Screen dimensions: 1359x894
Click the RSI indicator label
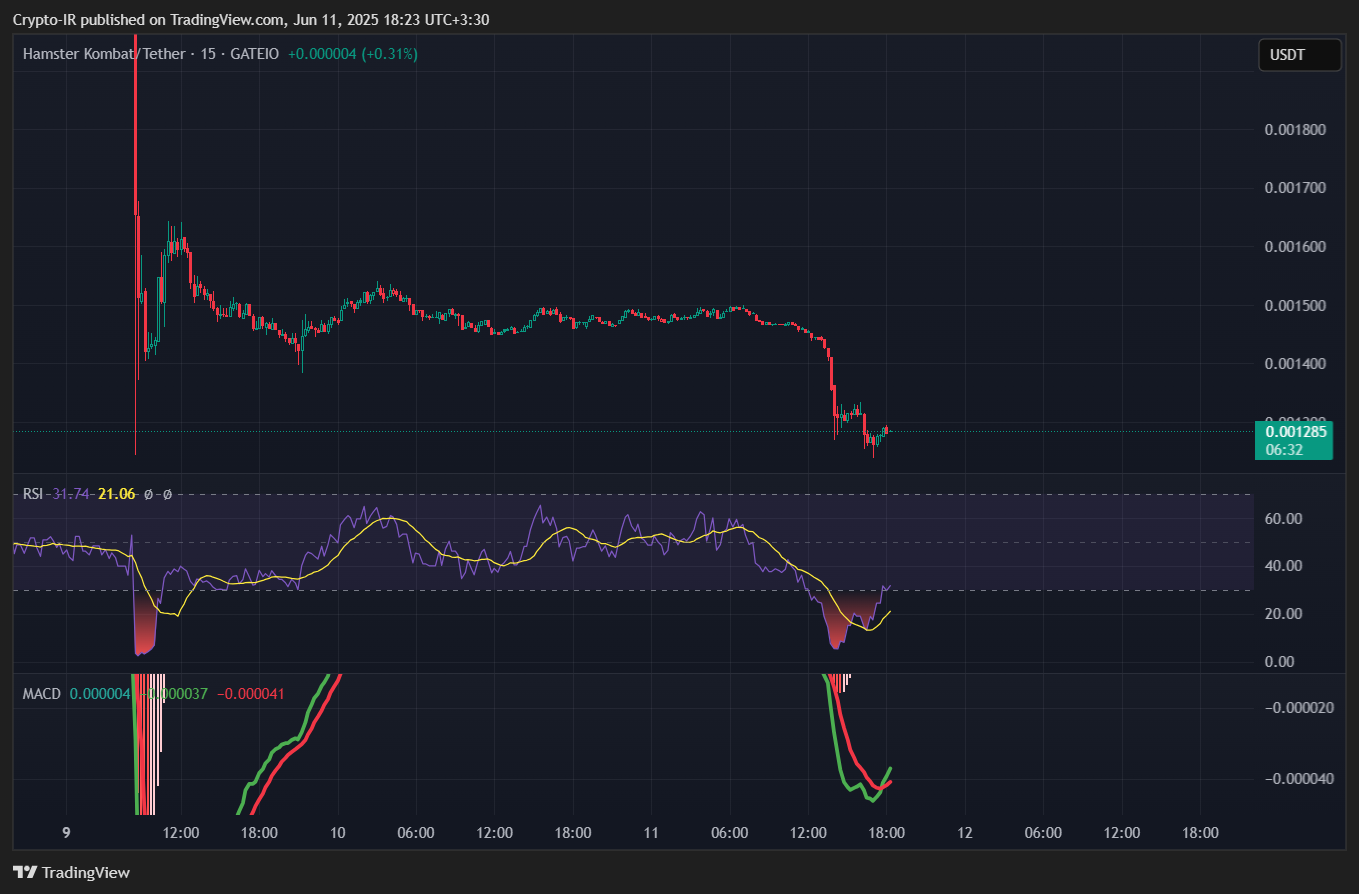(x=33, y=494)
